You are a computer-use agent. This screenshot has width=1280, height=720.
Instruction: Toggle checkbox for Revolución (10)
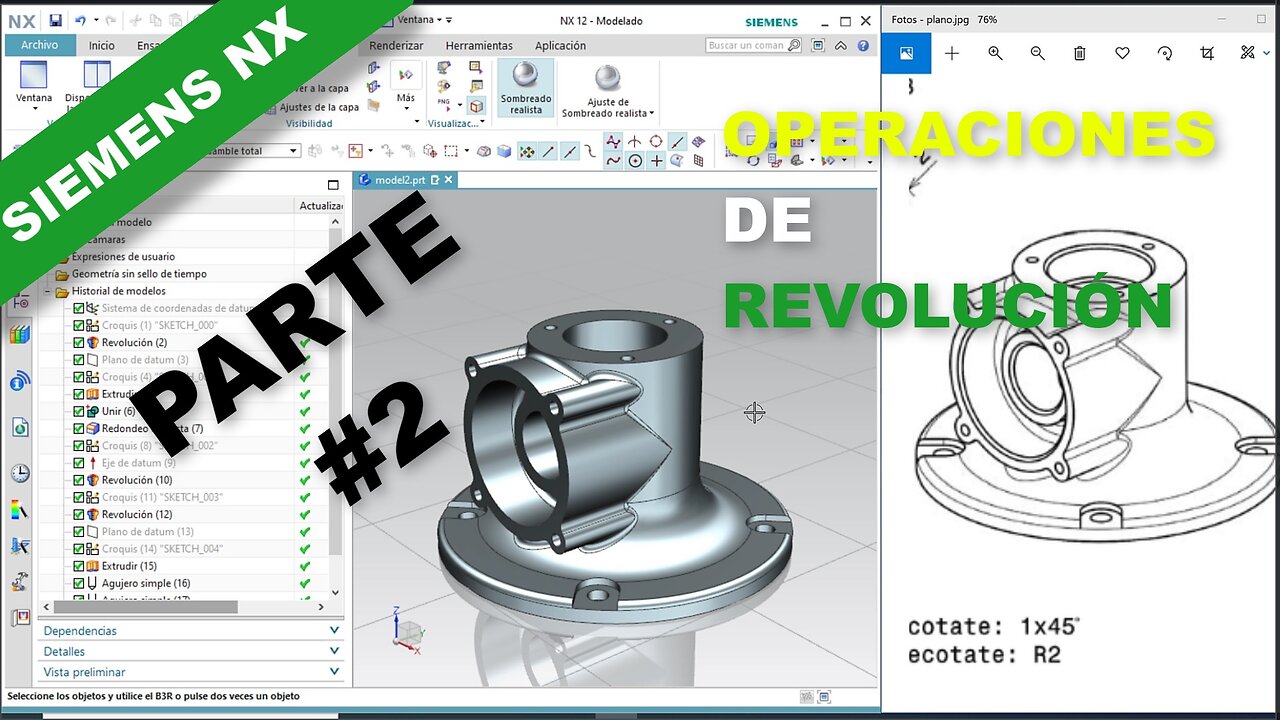(x=79, y=480)
